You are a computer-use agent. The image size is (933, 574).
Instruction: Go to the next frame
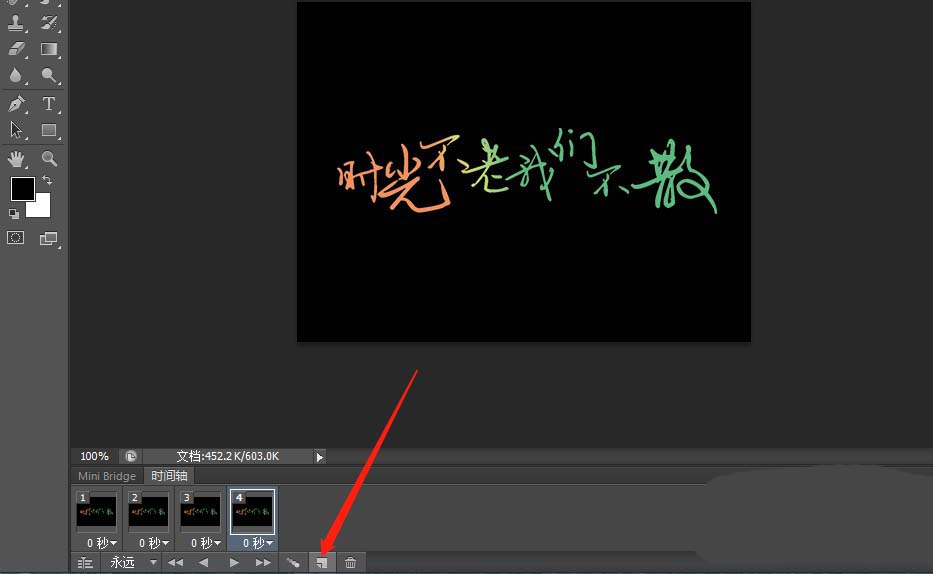coord(263,562)
